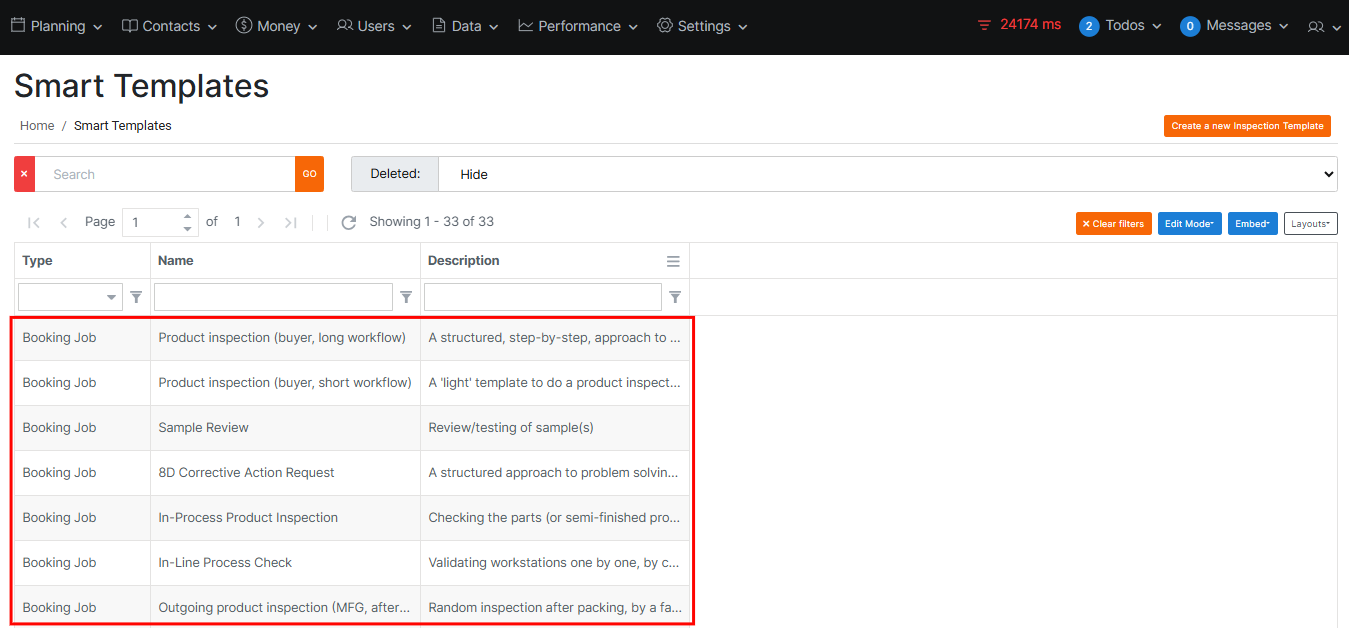
Task: Open the Deleted Hide dropdown
Action: tap(887, 174)
